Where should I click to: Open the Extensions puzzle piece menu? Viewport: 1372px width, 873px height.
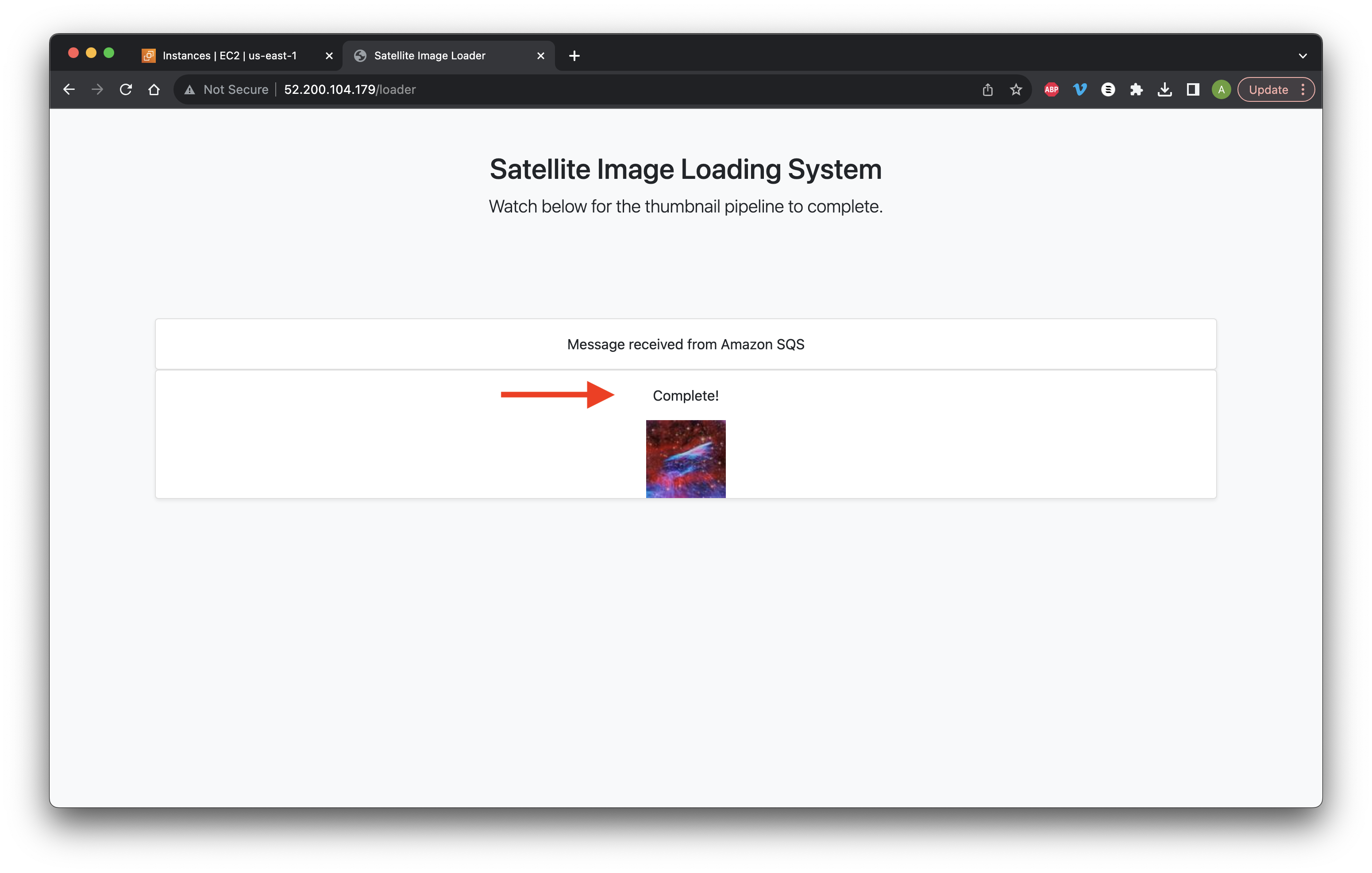pyautogui.click(x=1136, y=89)
